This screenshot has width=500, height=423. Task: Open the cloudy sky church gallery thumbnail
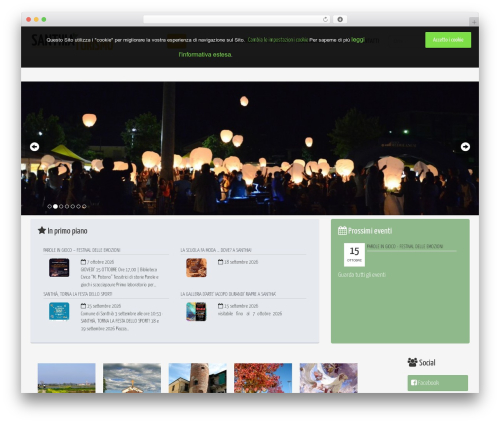(x=132, y=378)
